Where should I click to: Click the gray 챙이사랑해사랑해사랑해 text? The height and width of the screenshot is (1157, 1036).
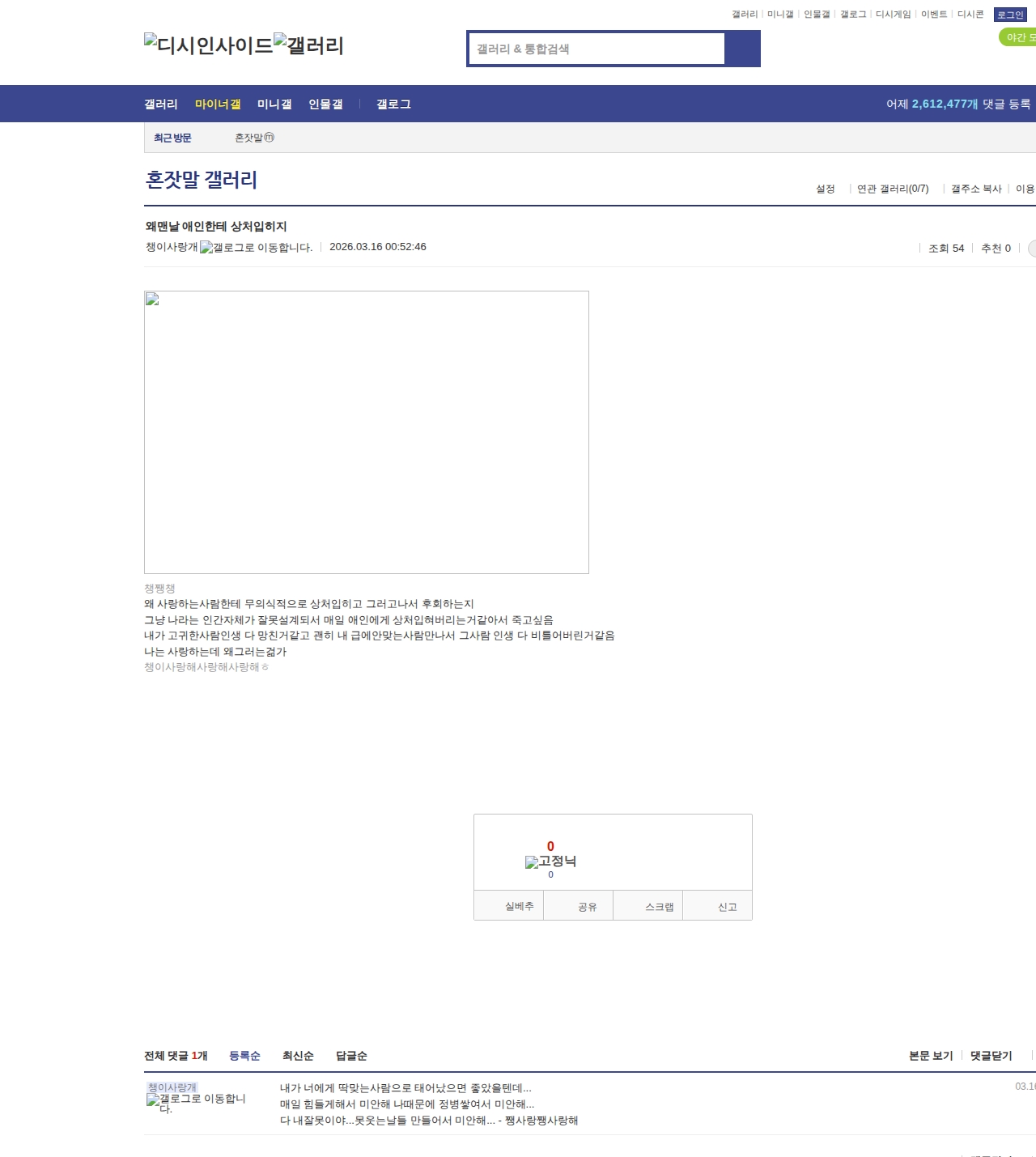pos(206,667)
